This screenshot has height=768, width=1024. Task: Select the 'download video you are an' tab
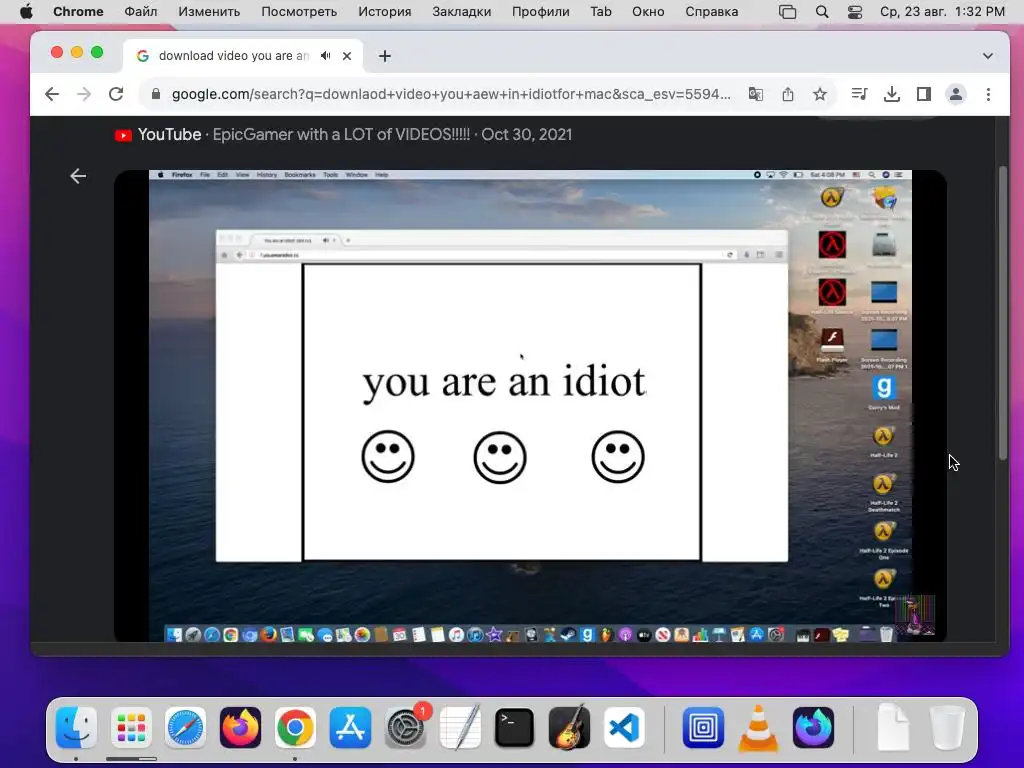point(233,56)
